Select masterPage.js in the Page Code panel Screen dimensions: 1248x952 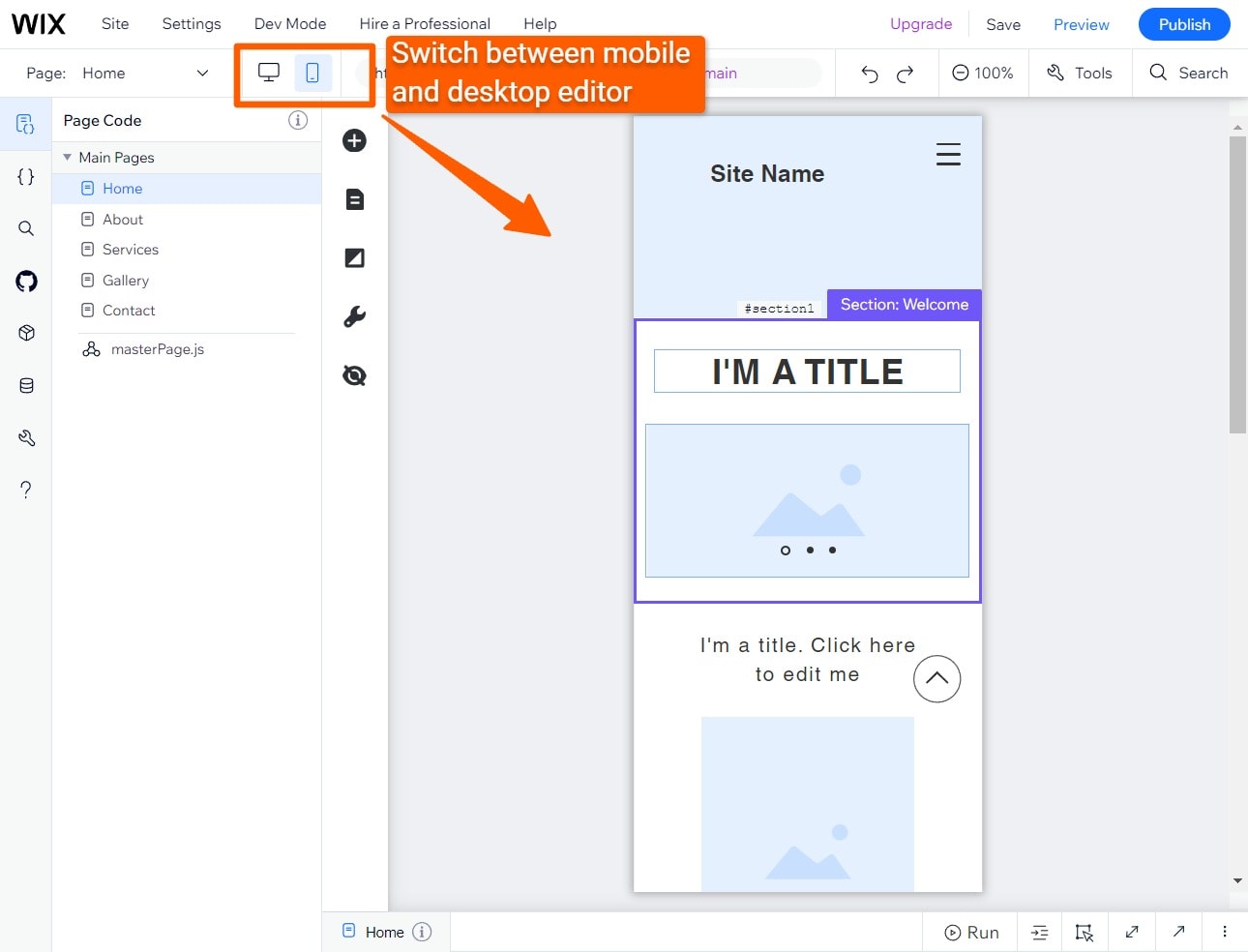[x=157, y=348]
